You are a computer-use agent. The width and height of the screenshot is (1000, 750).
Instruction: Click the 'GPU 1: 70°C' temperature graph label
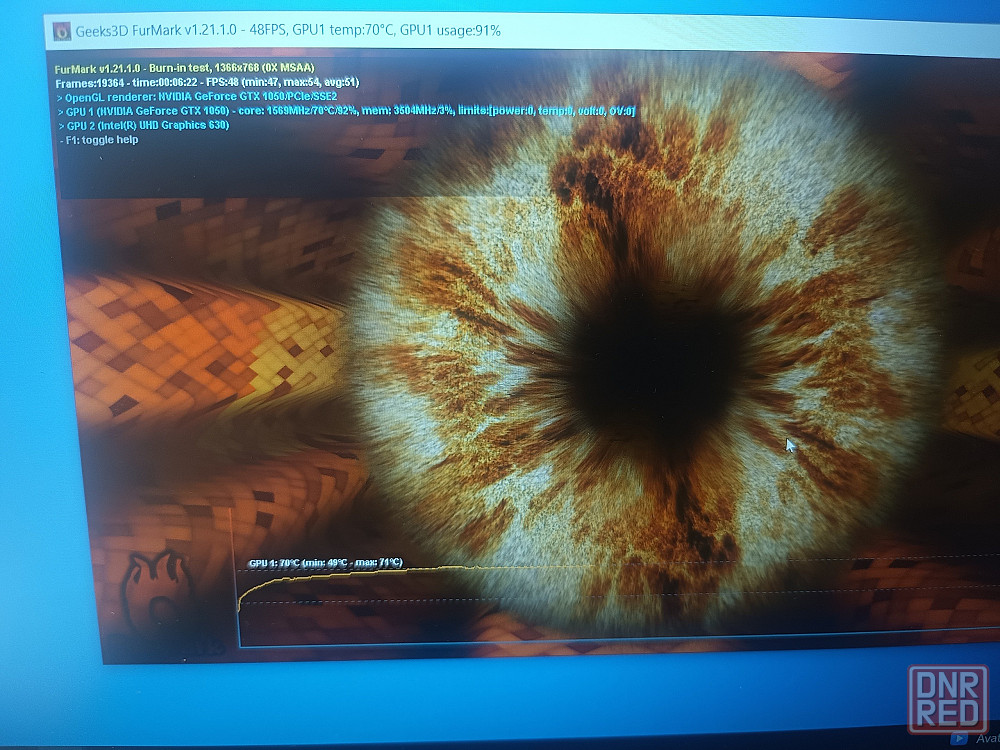click(326, 562)
